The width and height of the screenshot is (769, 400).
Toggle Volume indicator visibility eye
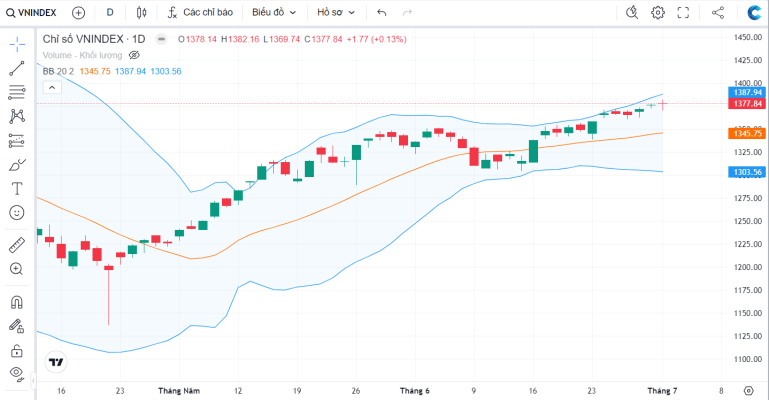[x=134, y=55]
